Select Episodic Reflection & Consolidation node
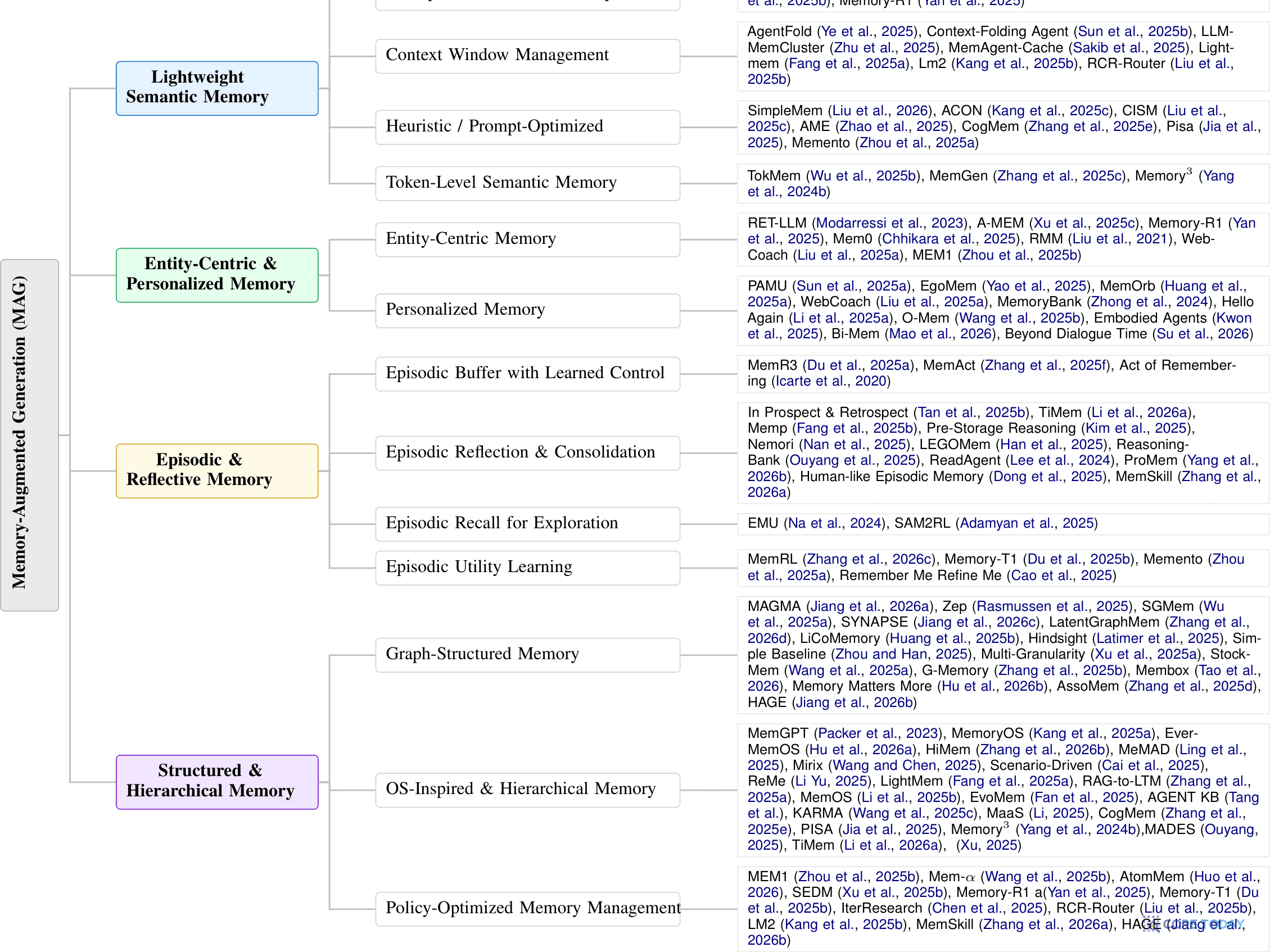 (528, 453)
